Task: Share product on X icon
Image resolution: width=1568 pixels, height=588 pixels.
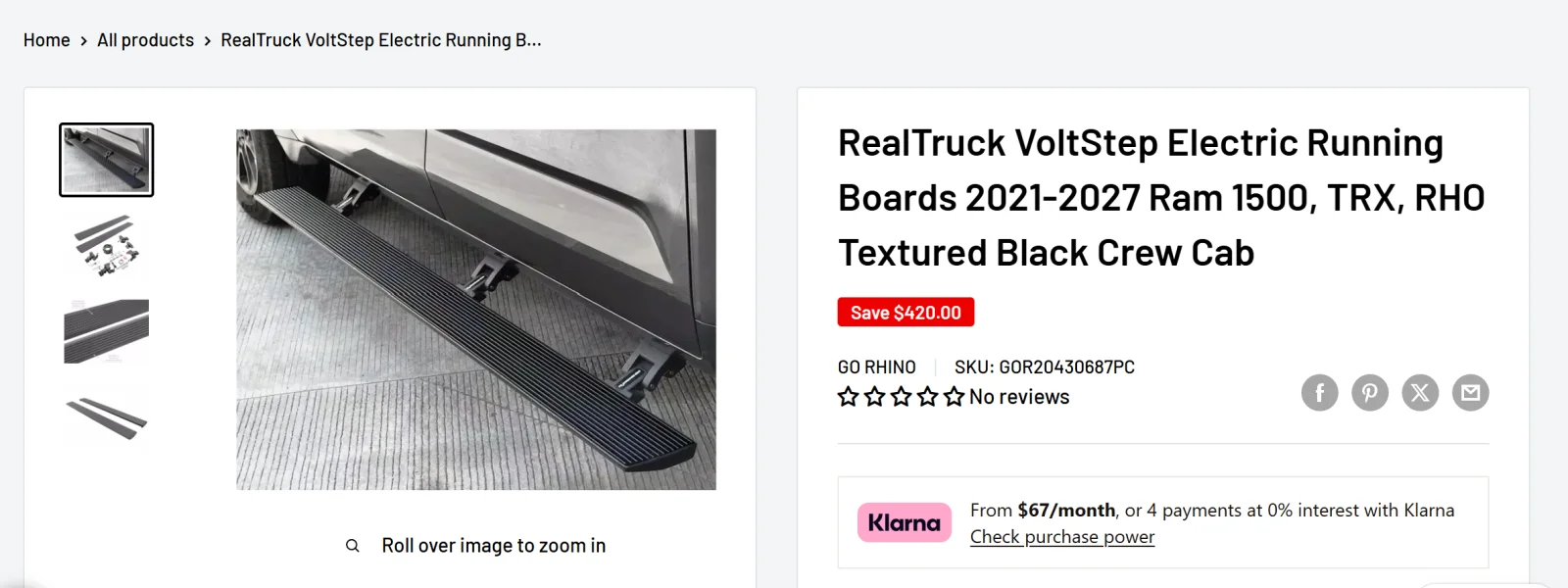Action: pos(1420,393)
